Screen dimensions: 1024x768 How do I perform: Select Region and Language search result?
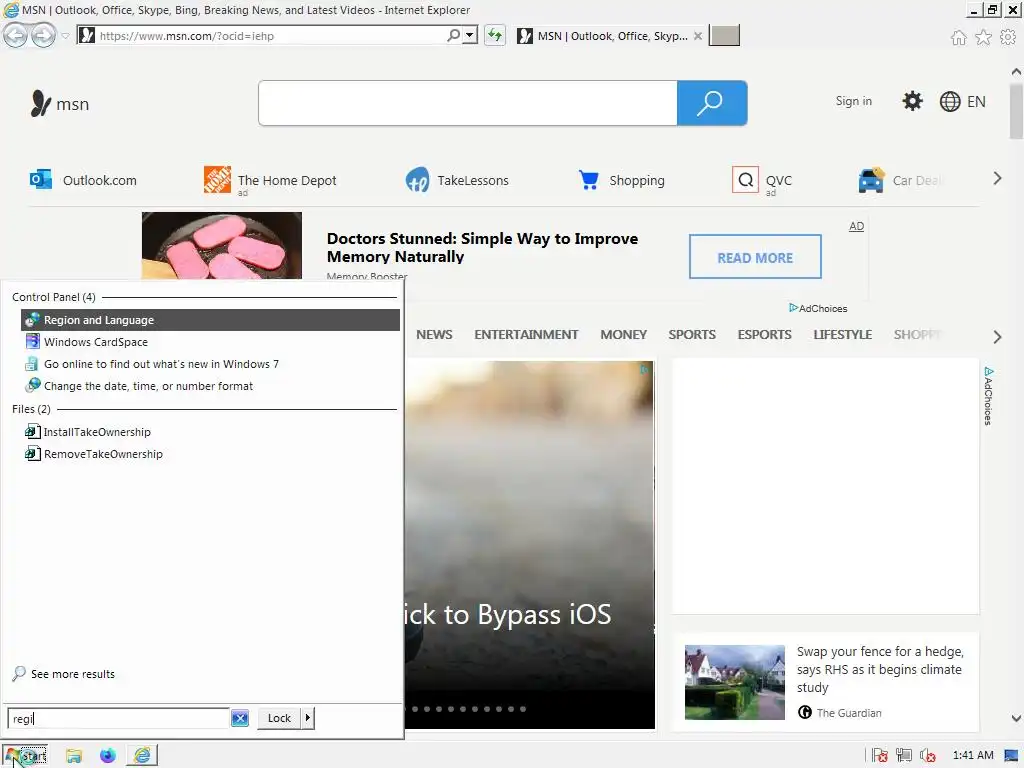210,320
